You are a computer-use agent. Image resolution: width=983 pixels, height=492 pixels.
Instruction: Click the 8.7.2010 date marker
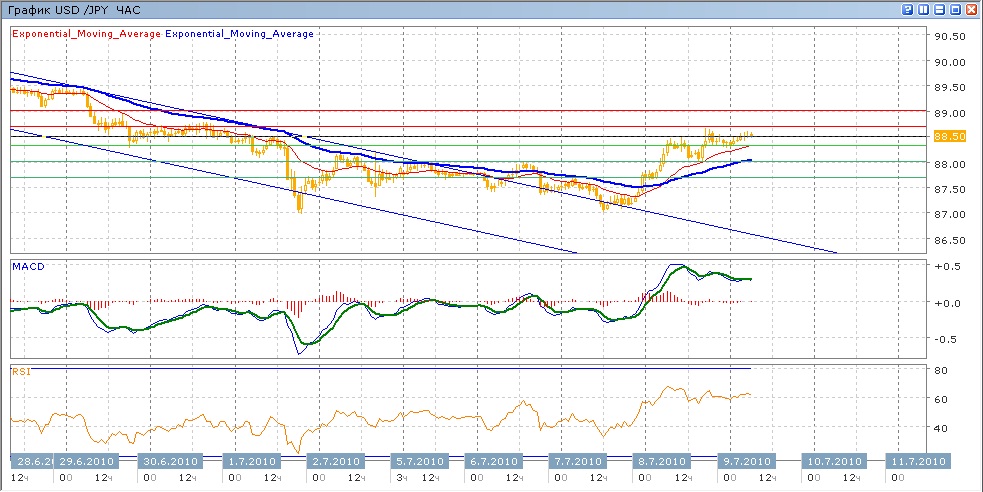(x=662, y=462)
